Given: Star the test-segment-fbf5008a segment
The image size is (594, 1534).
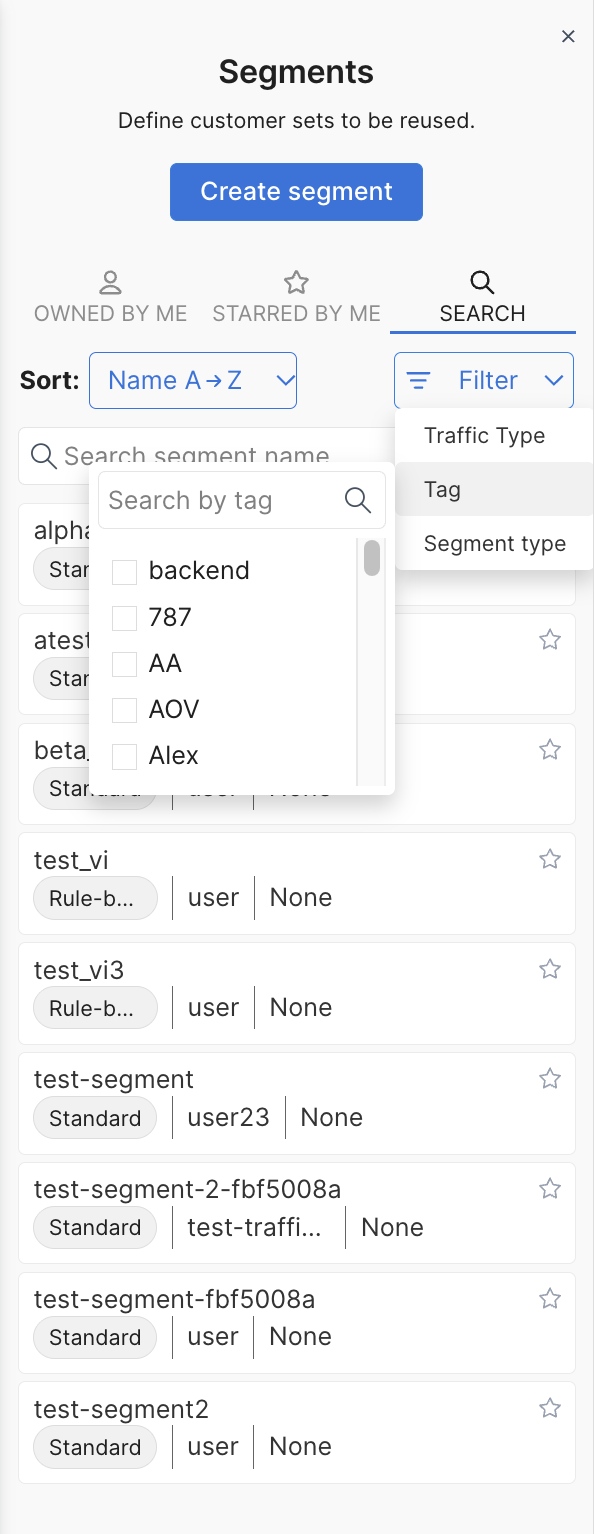Looking at the screenshot, I should pyautogui.click(x=550, y=1299).
